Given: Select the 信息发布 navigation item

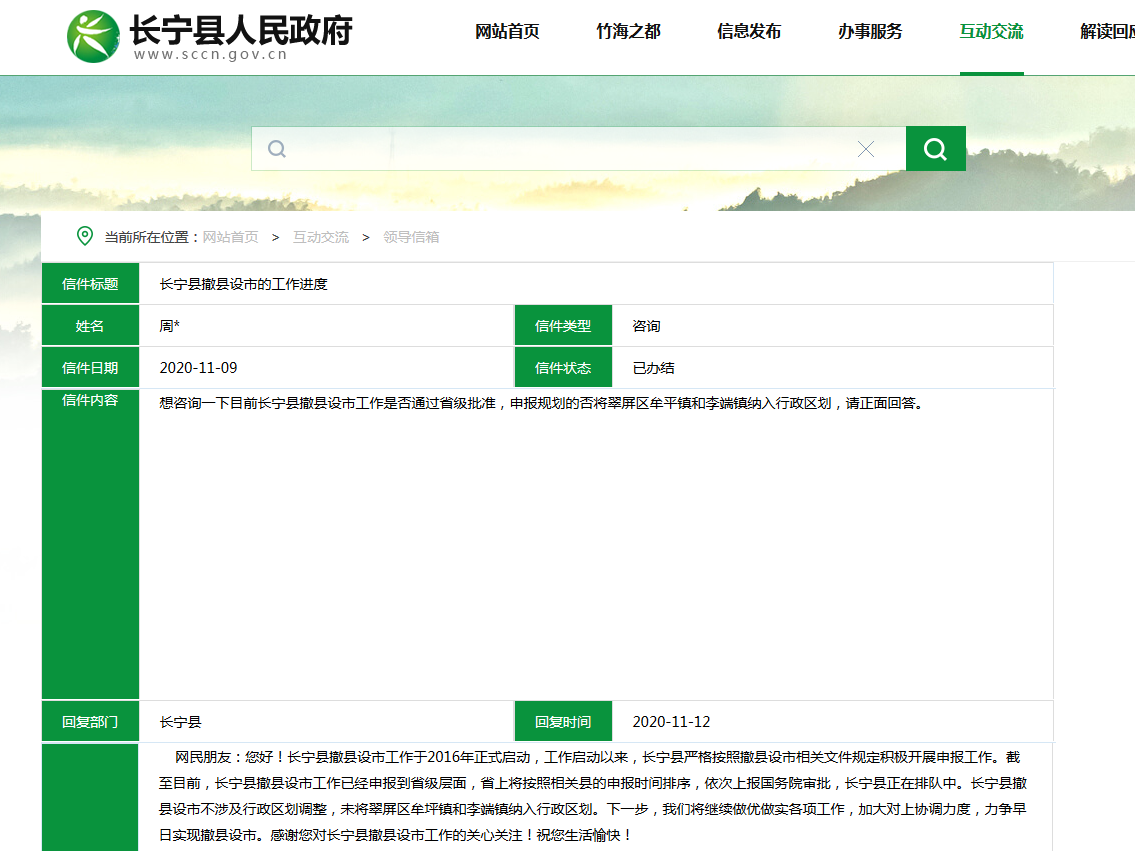Looking at the screenshot, I should click(749, 32).
